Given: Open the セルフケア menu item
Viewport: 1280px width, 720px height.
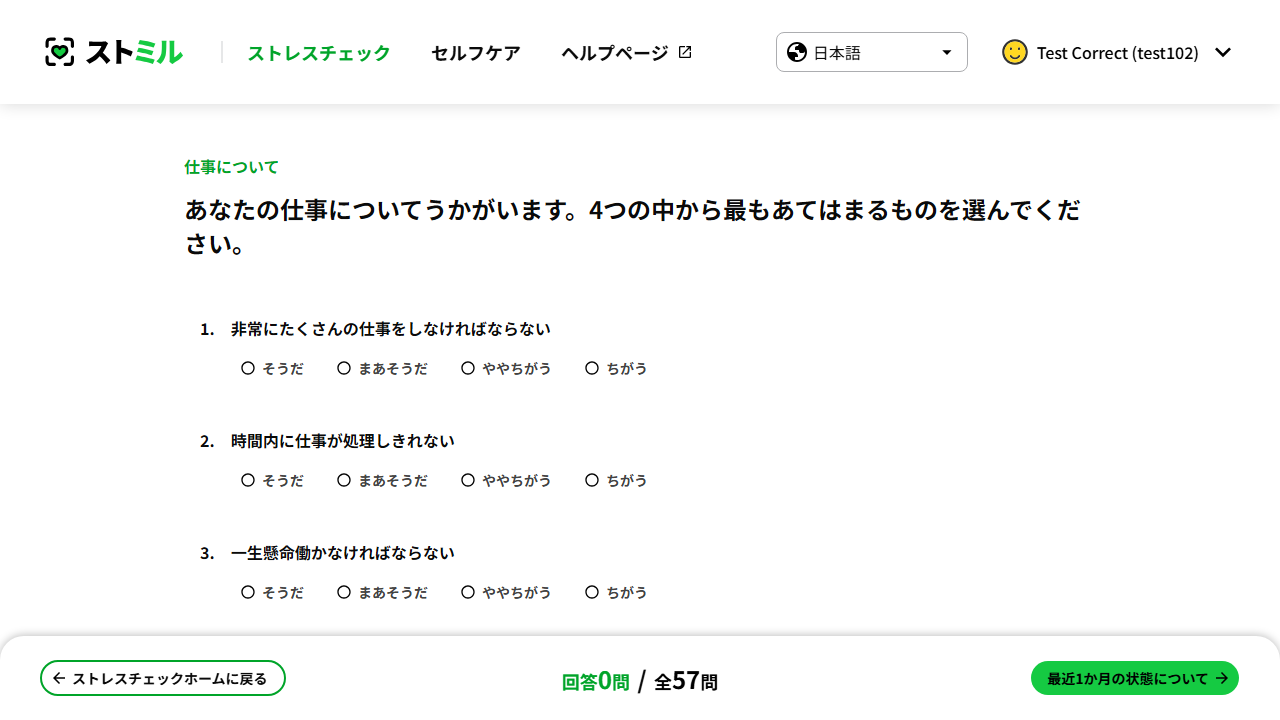Looking at the screenshot, I should click(x=475, y=52).
